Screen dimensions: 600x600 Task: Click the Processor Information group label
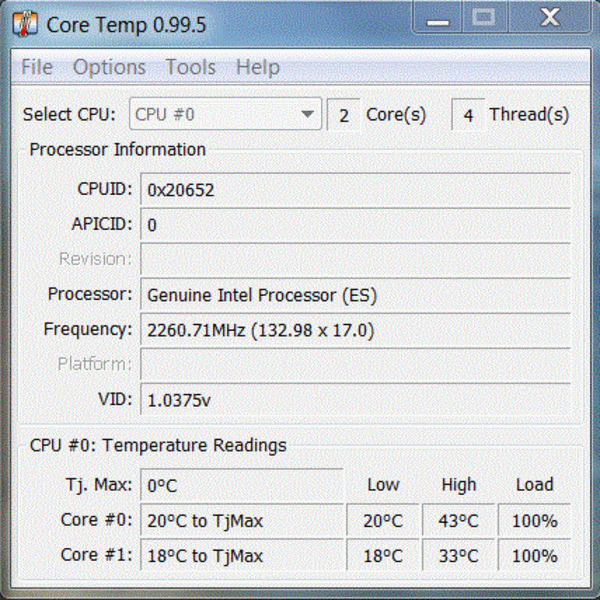tap(117, 149)
